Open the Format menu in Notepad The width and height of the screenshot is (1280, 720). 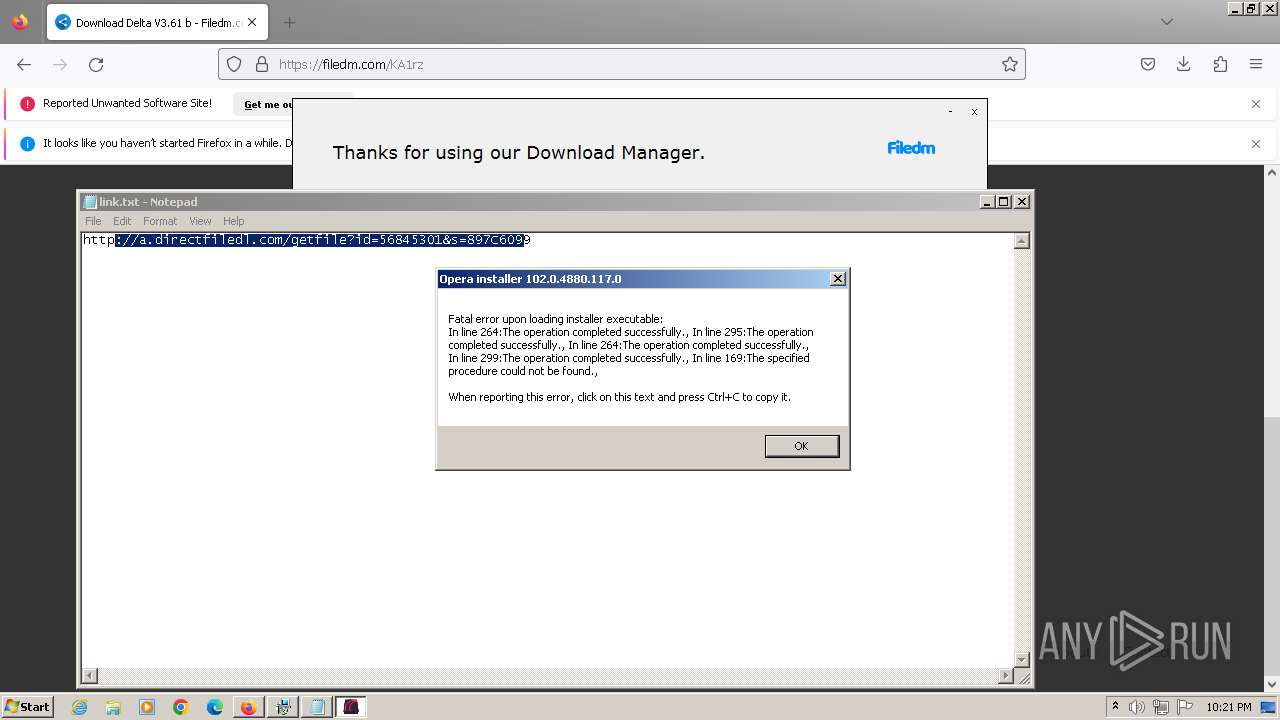click(x=160, y=221)
